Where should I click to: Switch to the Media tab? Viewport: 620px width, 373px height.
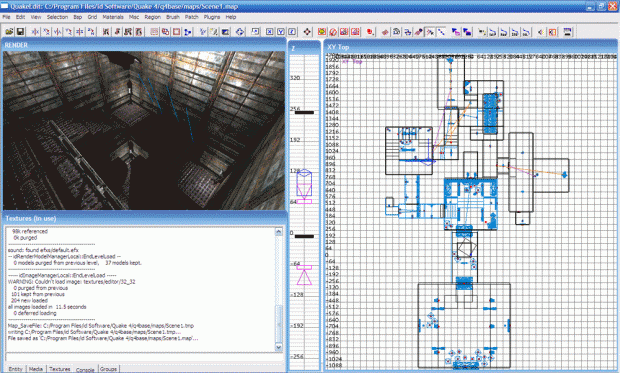36,369
